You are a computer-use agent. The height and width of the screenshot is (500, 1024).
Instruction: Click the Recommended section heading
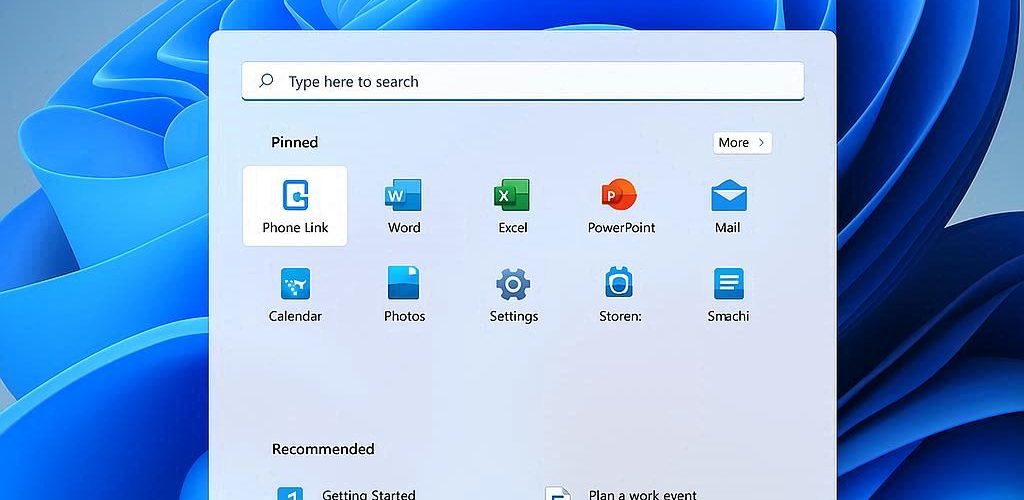click(x=323, y=449)
